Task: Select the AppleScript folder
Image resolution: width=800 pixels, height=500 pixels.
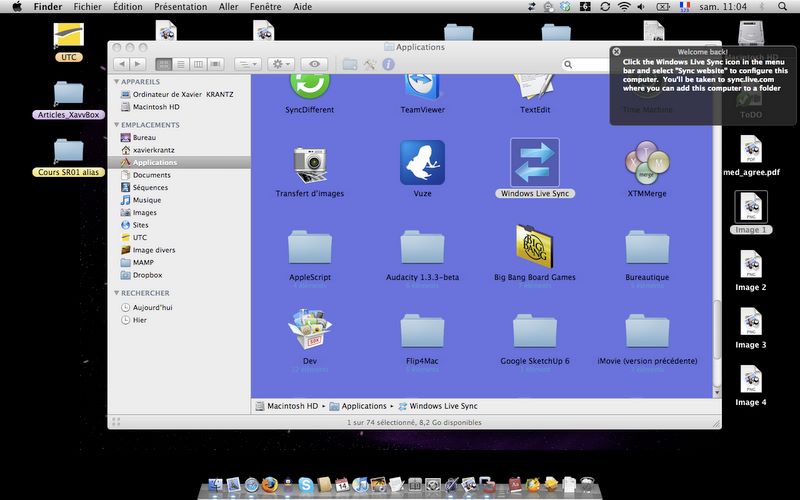Action: [310, 247]
